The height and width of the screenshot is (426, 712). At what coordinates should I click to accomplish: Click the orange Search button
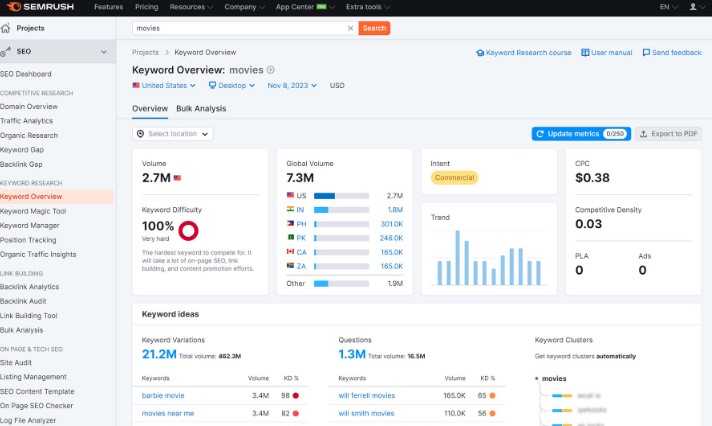(374, 28)
